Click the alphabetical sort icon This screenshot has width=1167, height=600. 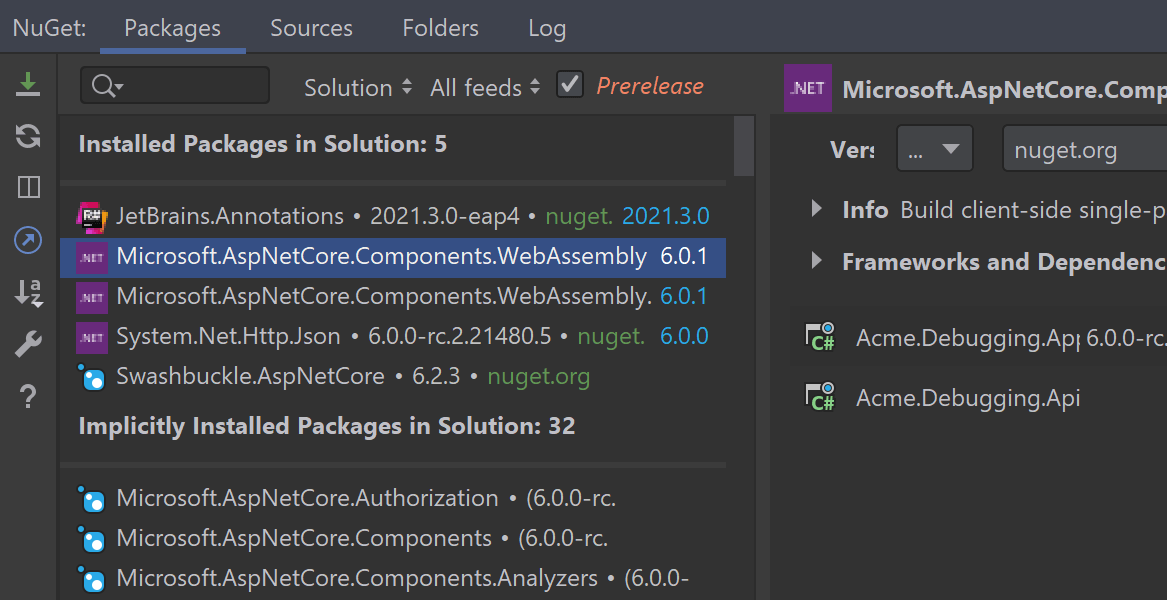point(28,293)
